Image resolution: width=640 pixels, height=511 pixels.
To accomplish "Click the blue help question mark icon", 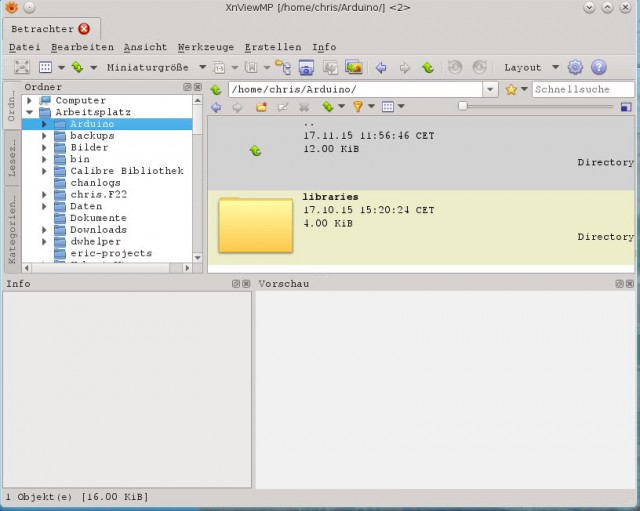I will pos(598,67).
